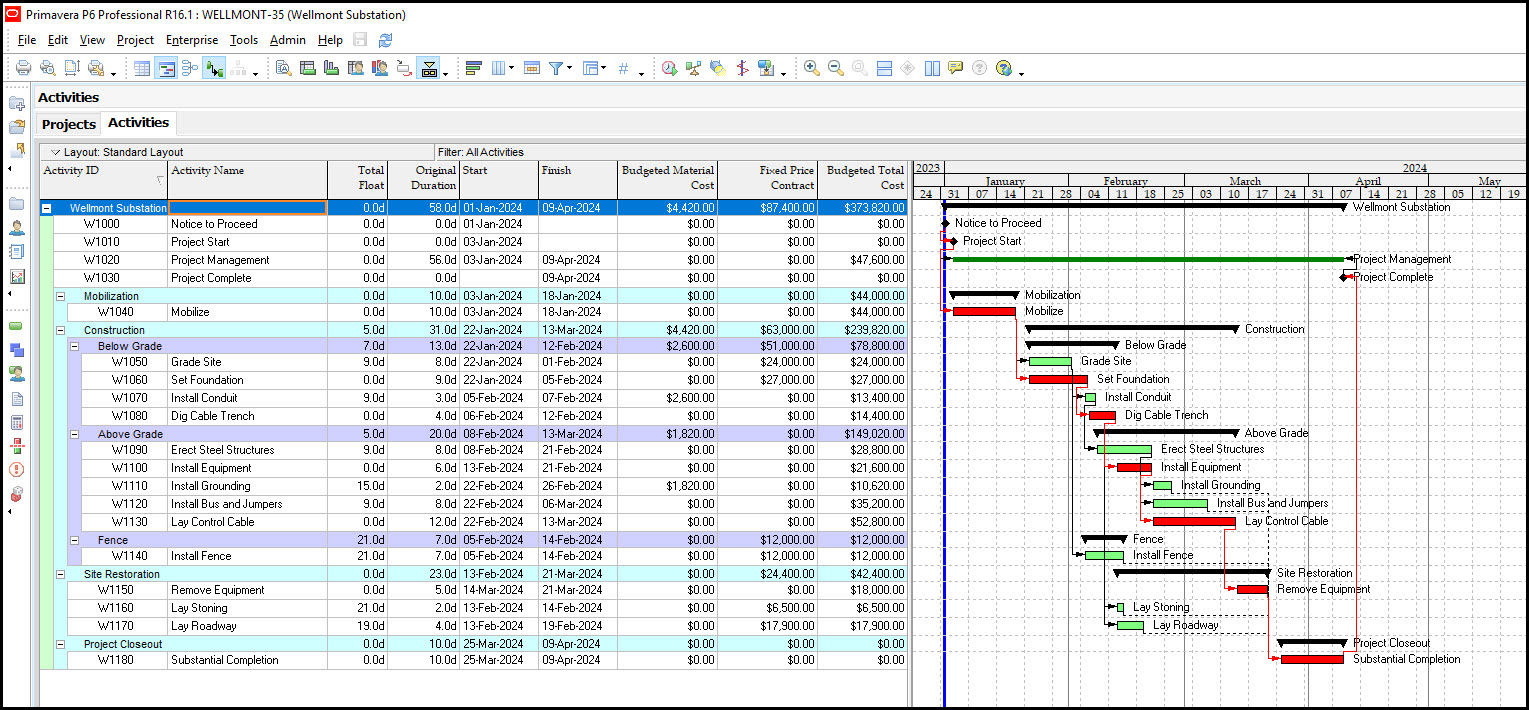Image resolution: width=1529 pixels, height=710 pixels.
Task: Collapse the Above Grade band
Action: tap(74, 434)
